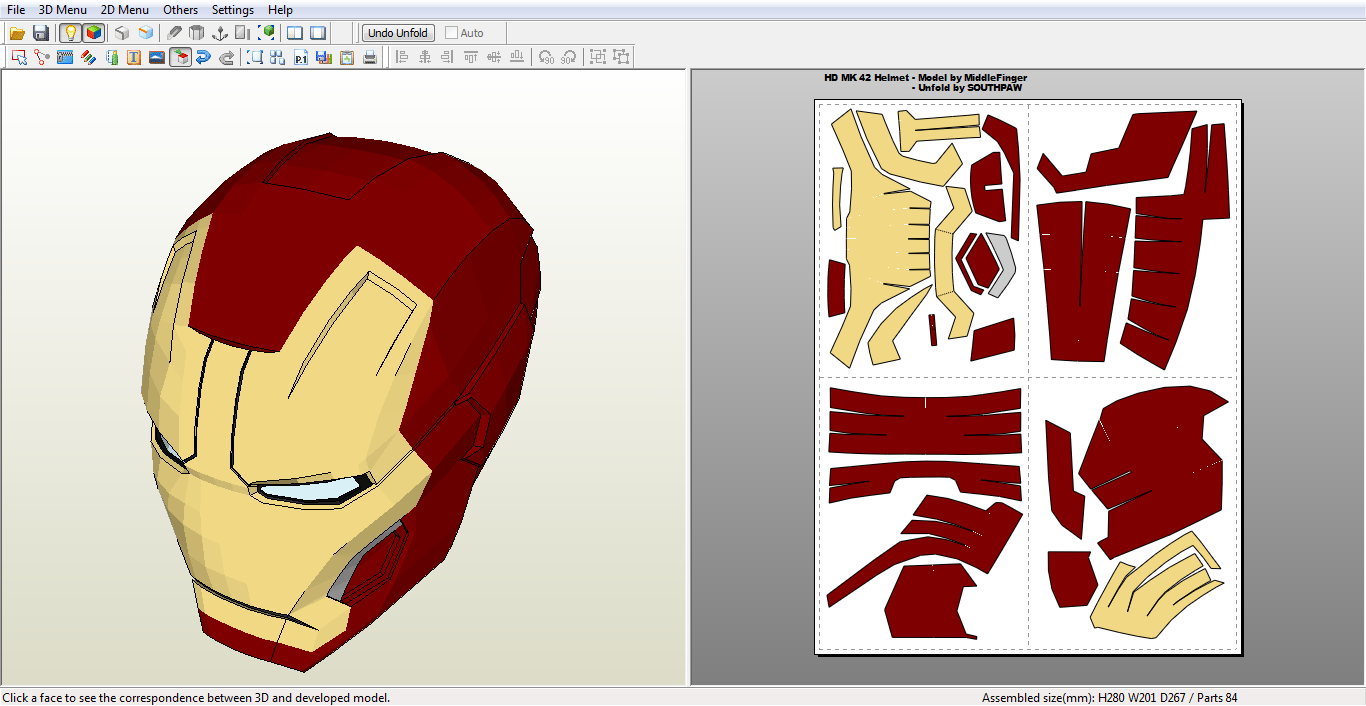Select the Input Text 'T' tool

tap(134, 57)
